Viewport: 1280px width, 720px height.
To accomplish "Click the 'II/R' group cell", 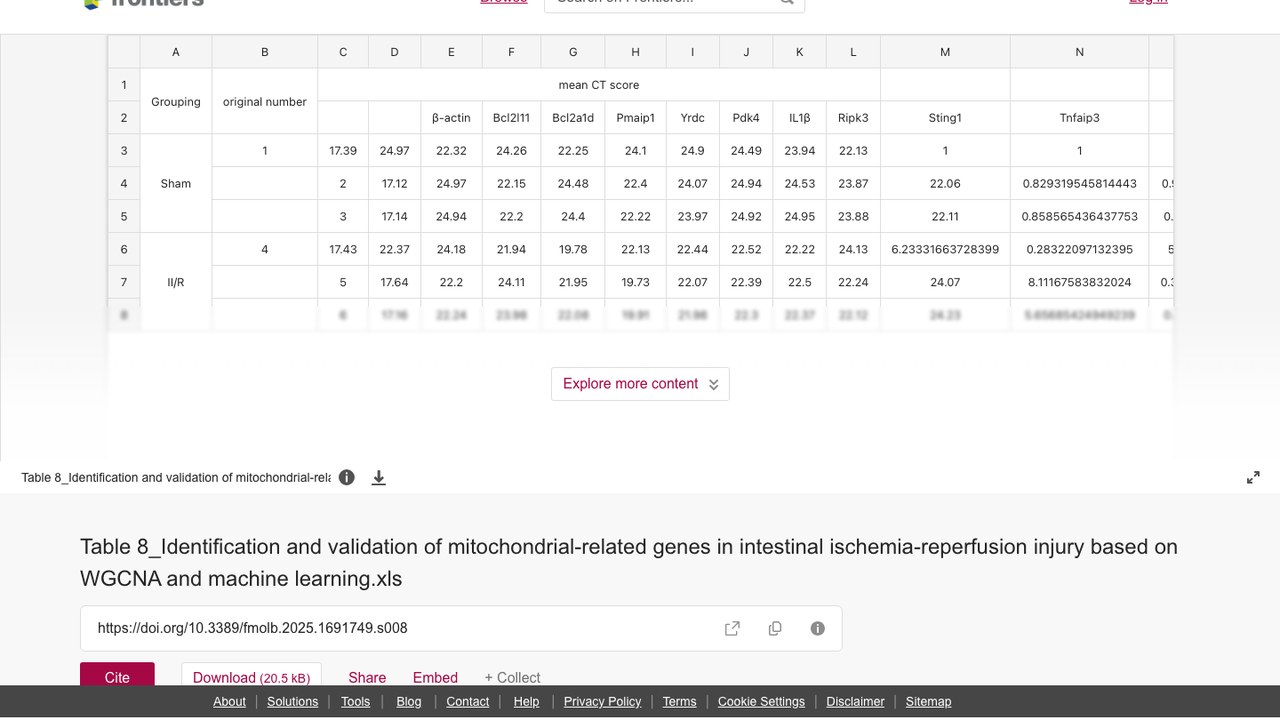I will coord(176,283).
